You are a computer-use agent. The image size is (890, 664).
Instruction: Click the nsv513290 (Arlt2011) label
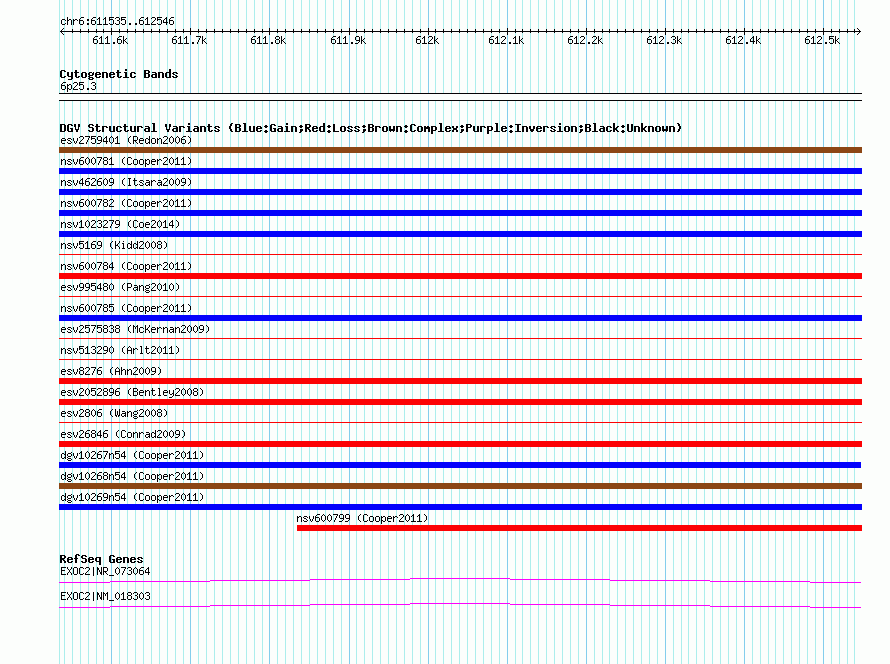point(120,350)
